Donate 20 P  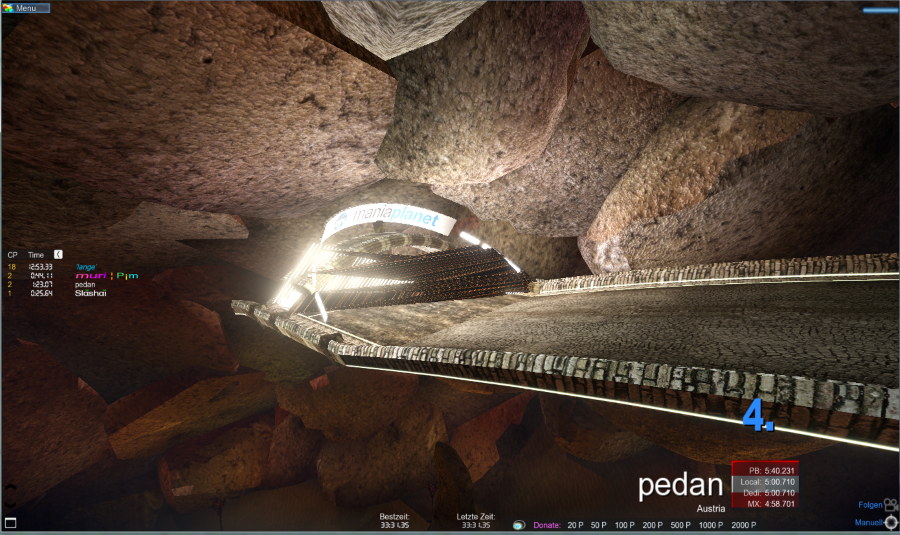tap(575, 525)
